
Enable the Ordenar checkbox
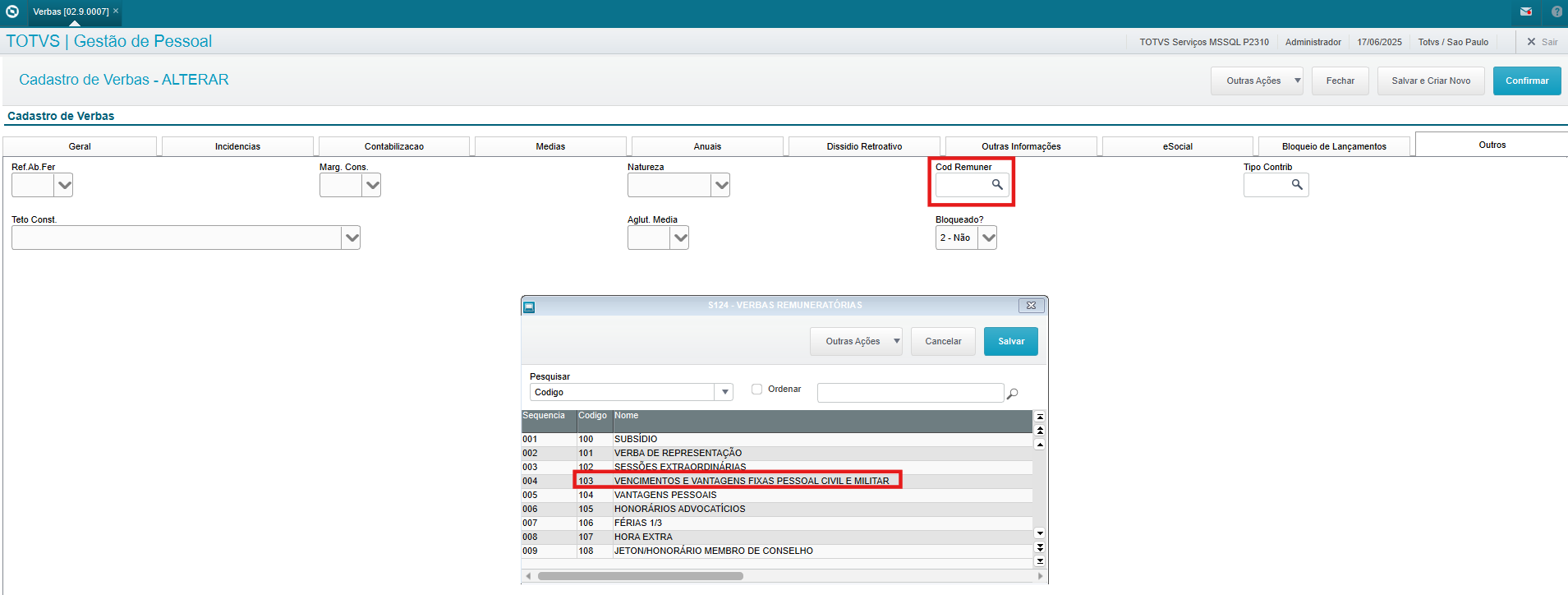pos(757,390)
